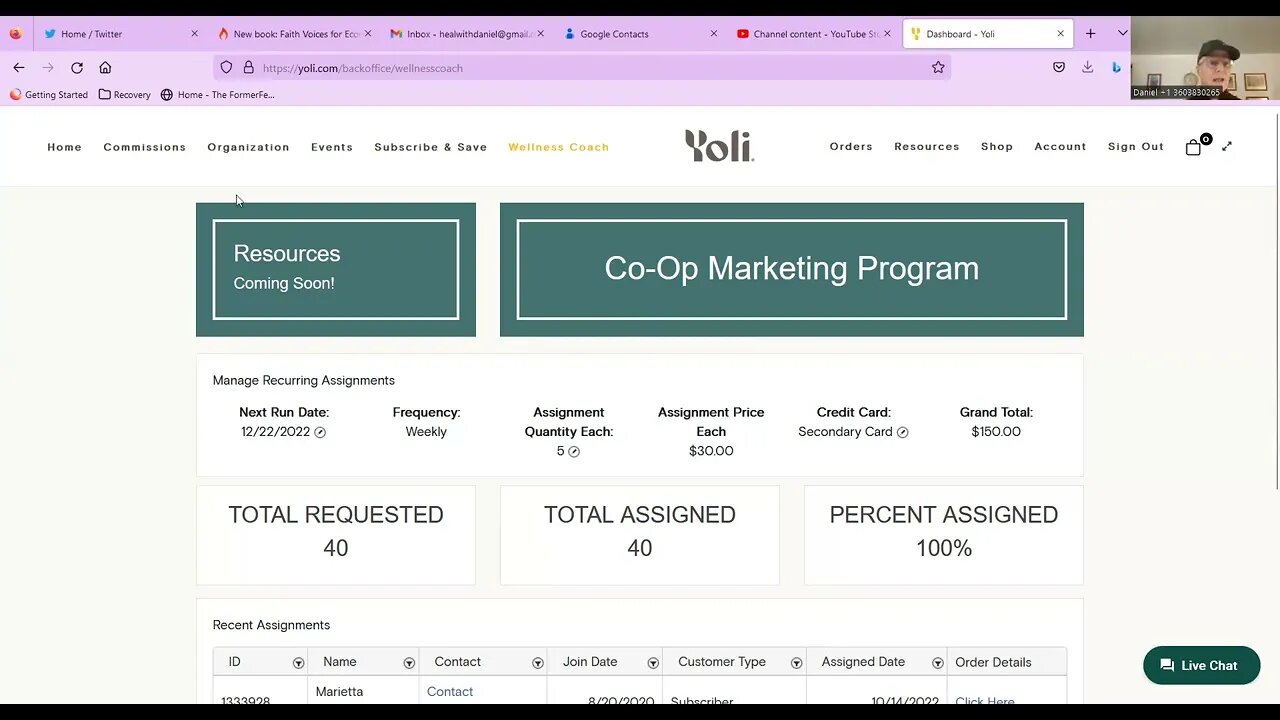
Task: Click the Percent Assigned 100% card
Action: coord(943,535)
